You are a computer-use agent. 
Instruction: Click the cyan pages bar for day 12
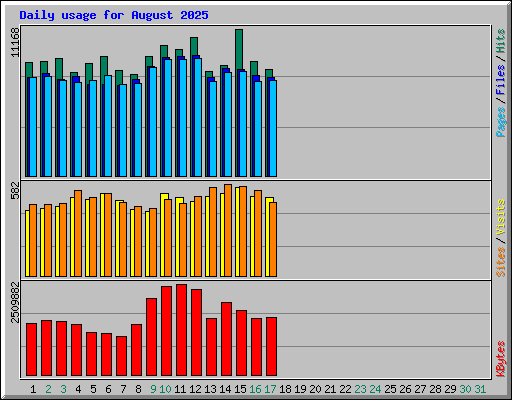coord(198,117)
